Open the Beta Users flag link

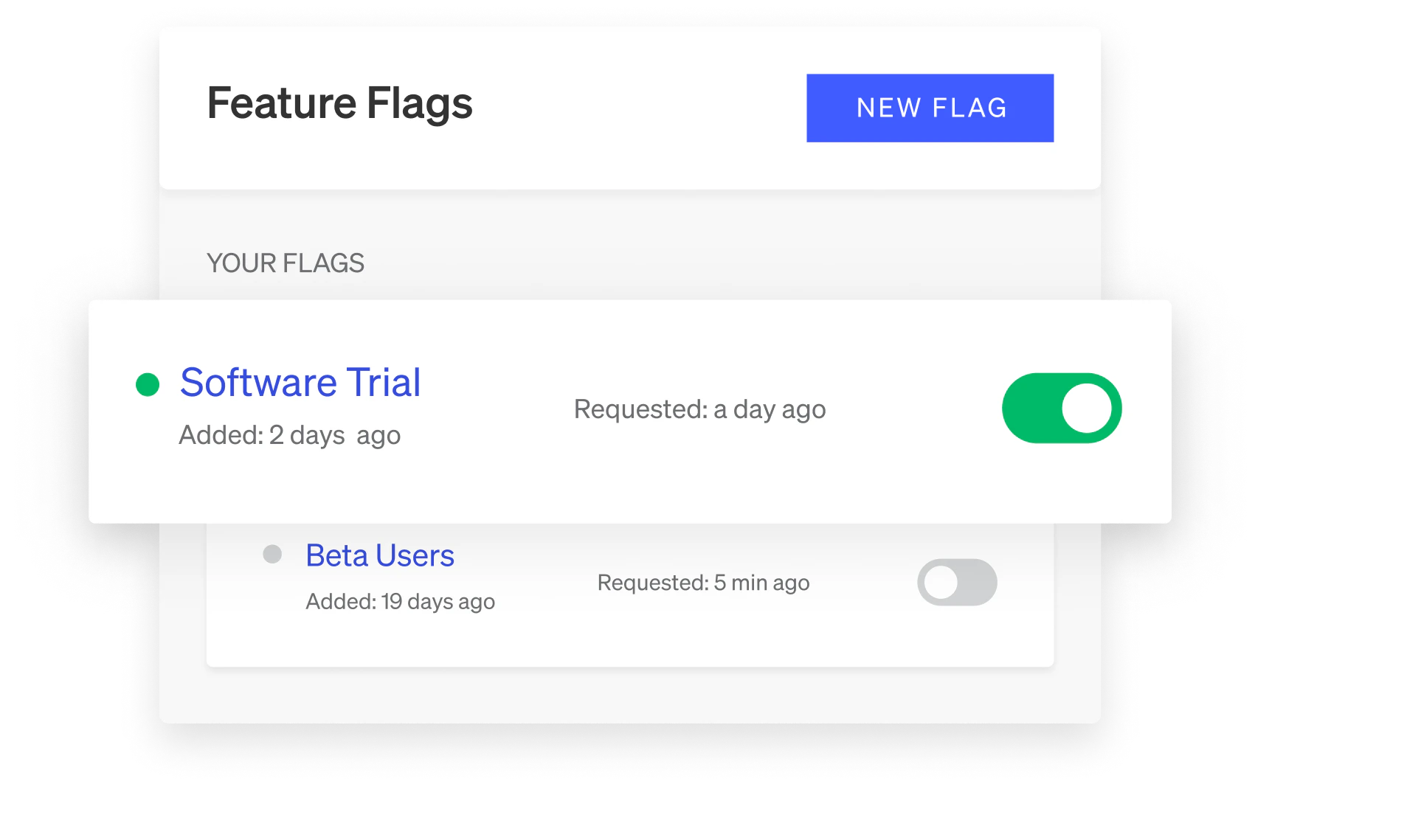pyautogui.click(x=380, y=555)
